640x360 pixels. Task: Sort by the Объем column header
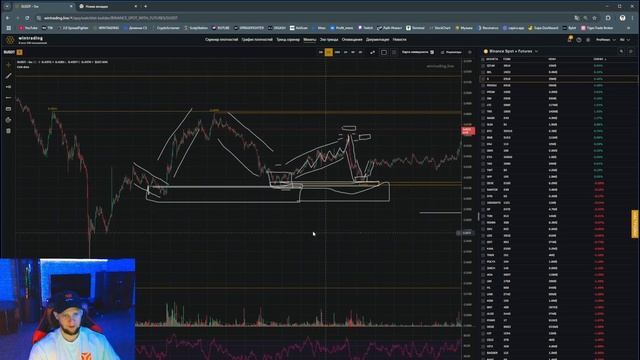pos(552,59)
